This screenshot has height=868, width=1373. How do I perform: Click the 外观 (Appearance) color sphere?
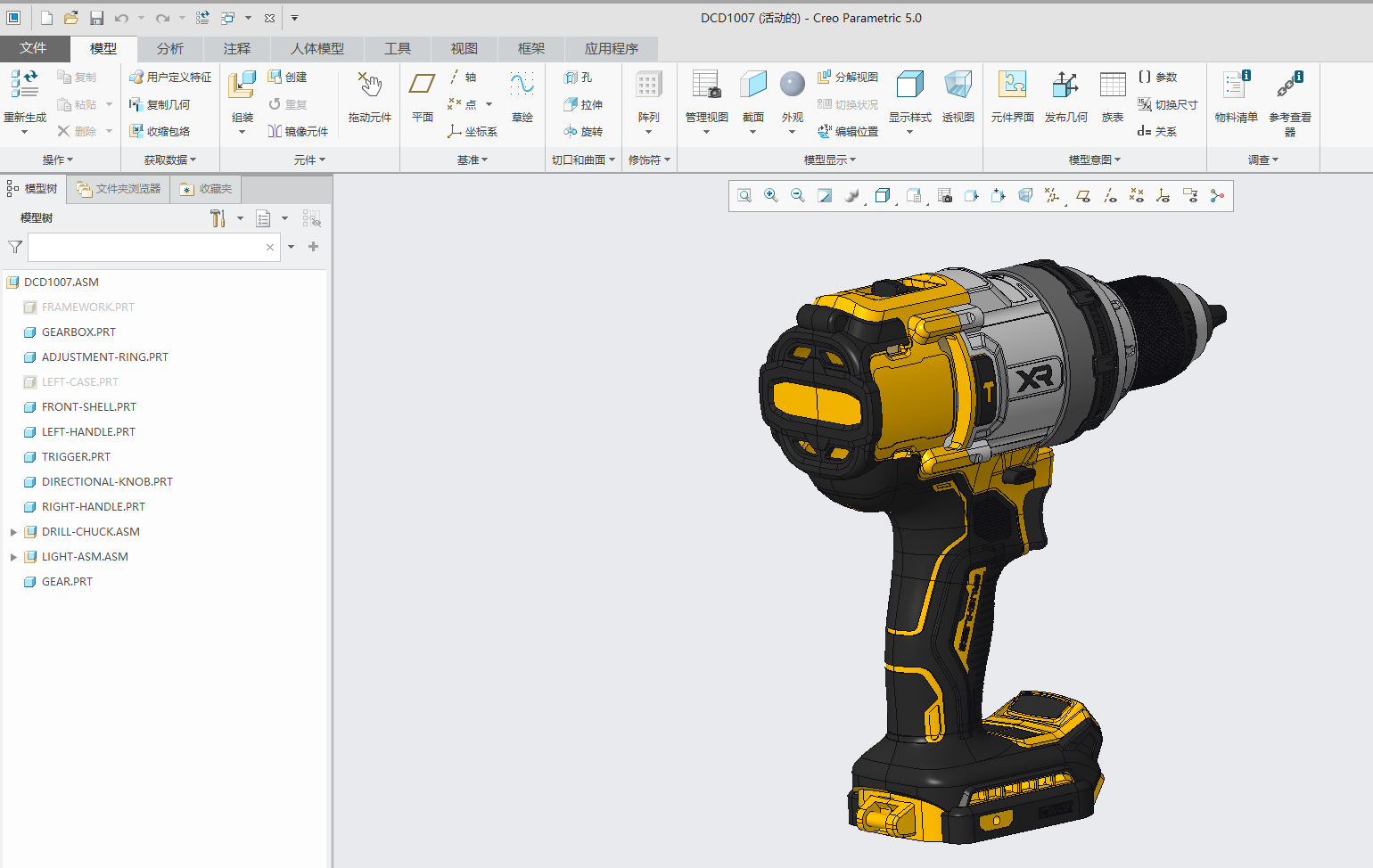pos(792,85)
